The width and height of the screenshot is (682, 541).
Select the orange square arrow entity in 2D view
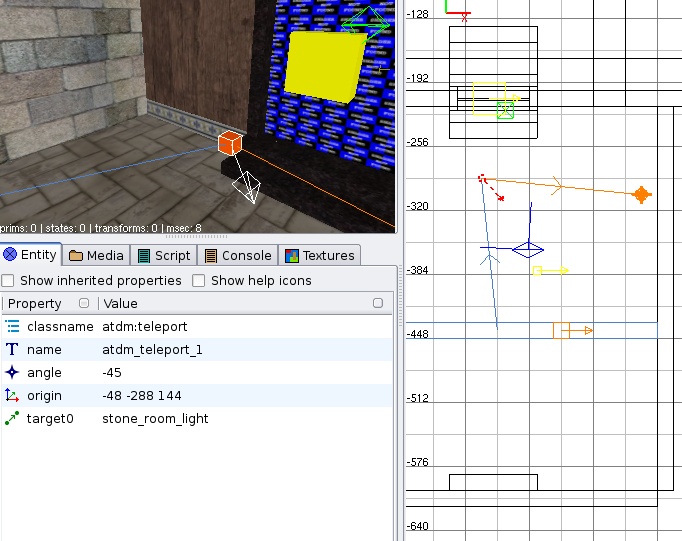[x=561, y=331]
